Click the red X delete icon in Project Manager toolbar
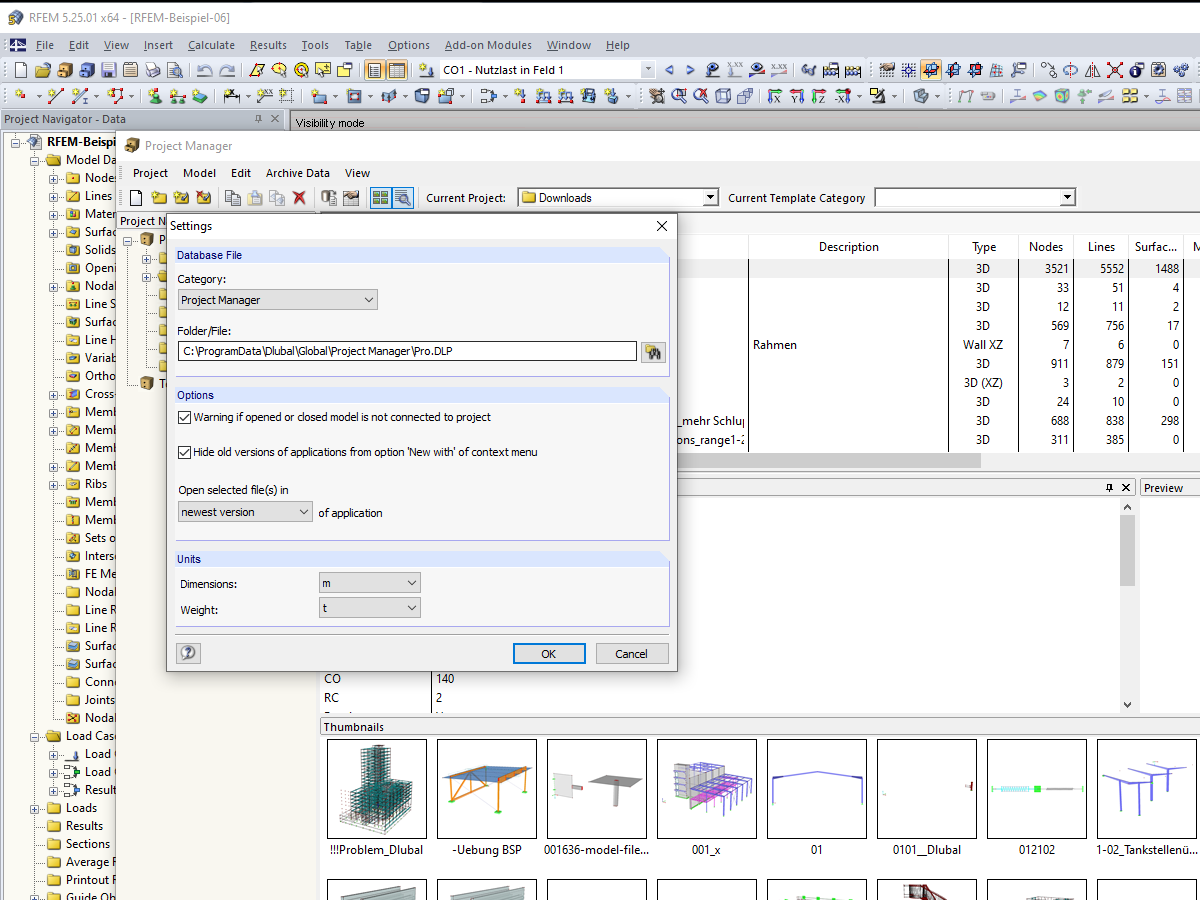Viewport: 1200px width, 900px height. (x=298, y=198)
